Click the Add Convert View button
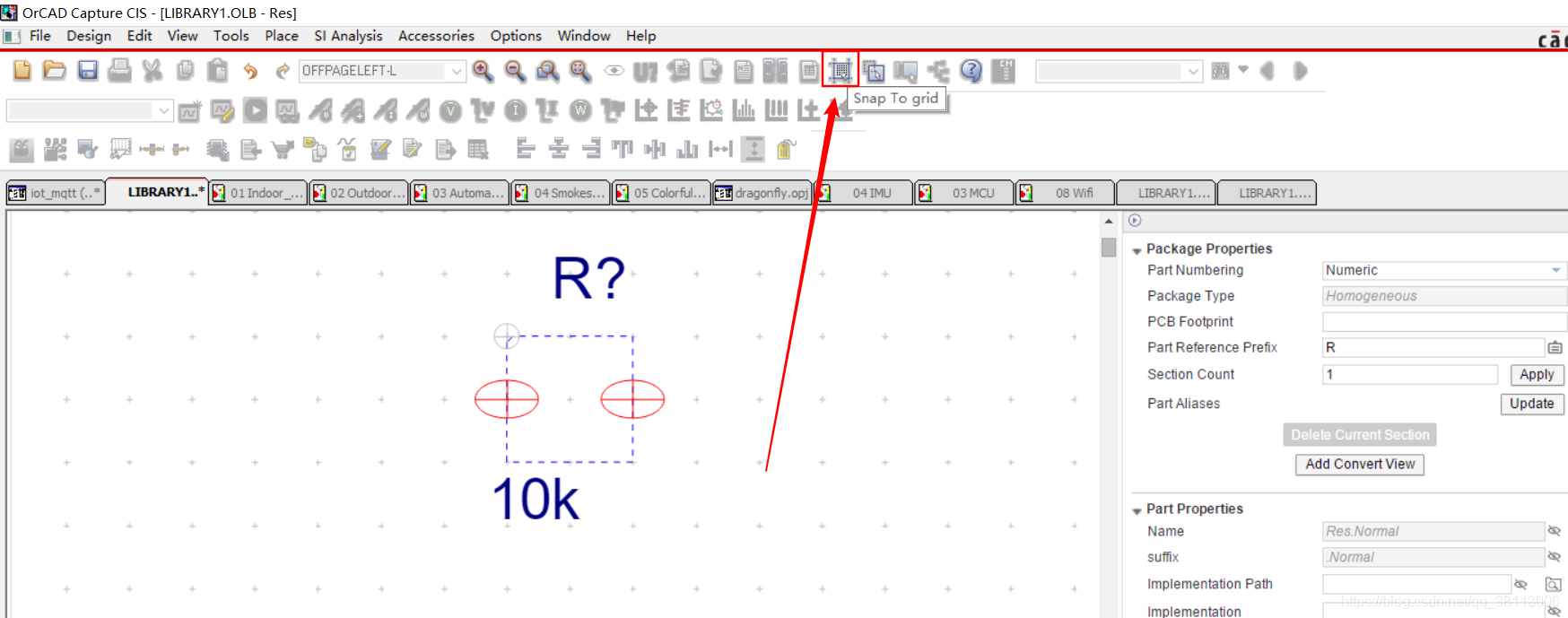This screenshot has width=1568, height=618. coord(1359,464)
